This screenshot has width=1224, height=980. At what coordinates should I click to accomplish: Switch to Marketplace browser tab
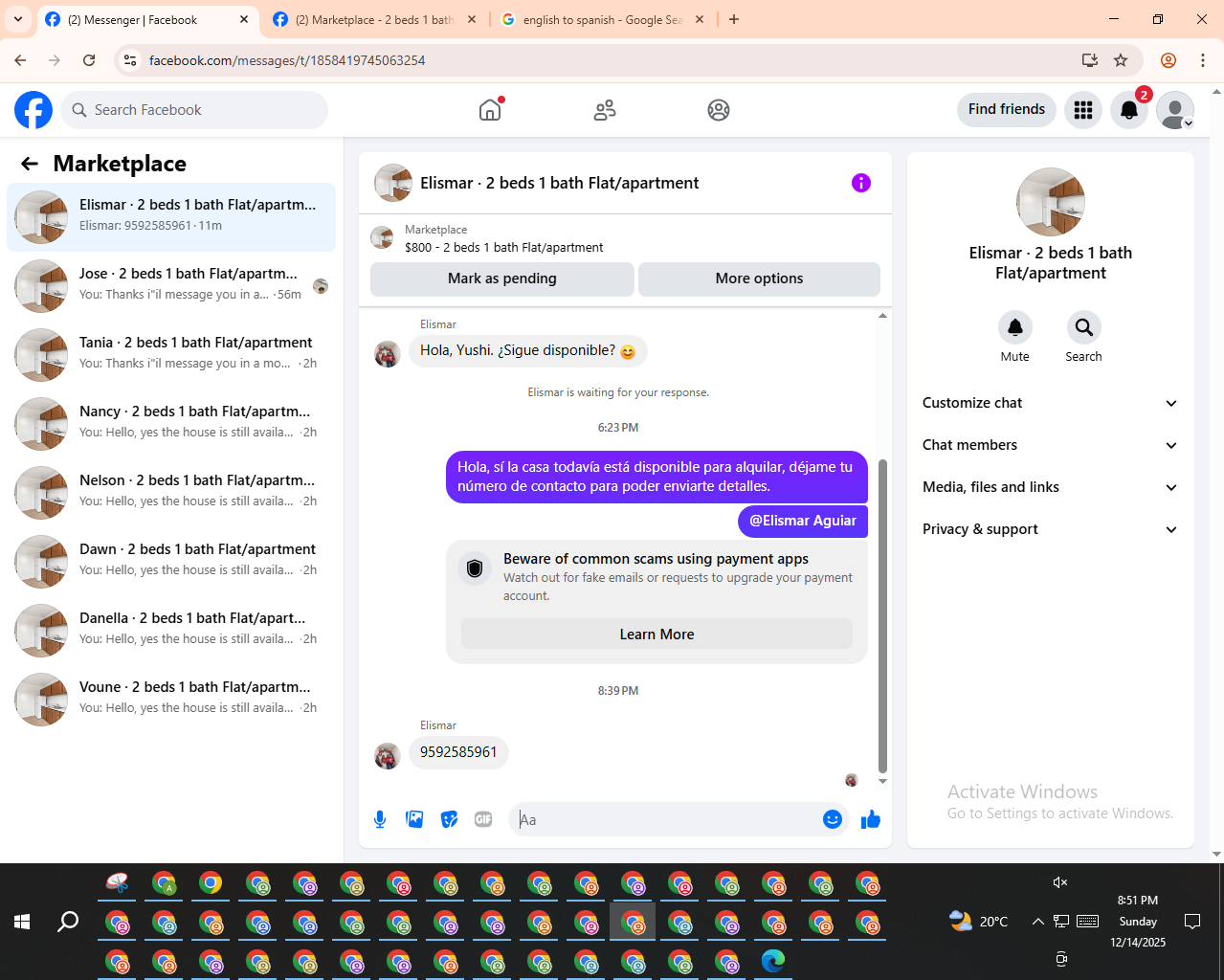pyautogui.click(x=374, y=19)
